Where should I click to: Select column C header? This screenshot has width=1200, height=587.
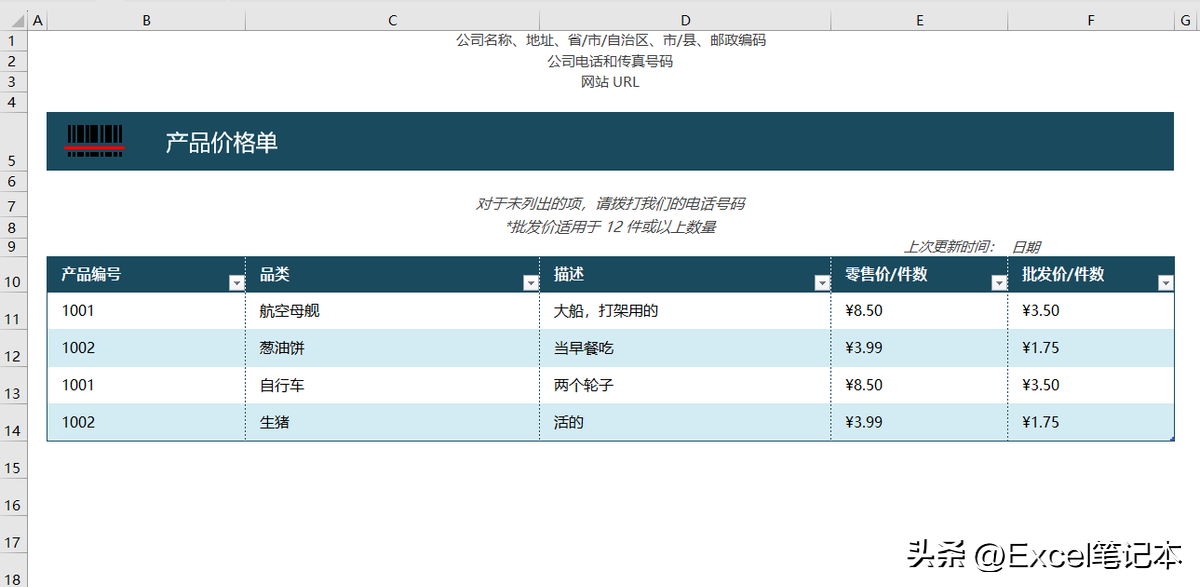[392, 20]
